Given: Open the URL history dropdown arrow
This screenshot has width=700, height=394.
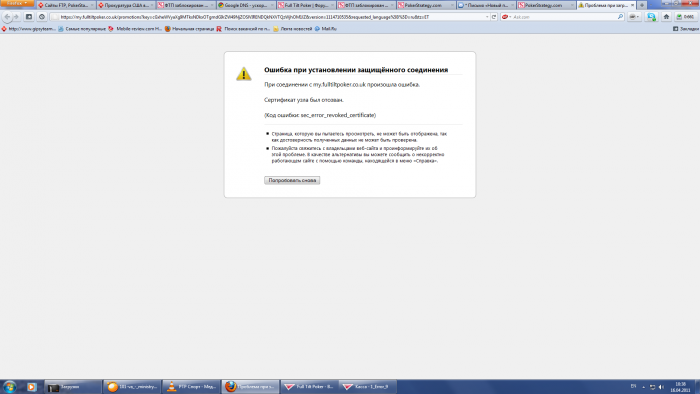Looking at the screenshot, I should click(487, 17).
